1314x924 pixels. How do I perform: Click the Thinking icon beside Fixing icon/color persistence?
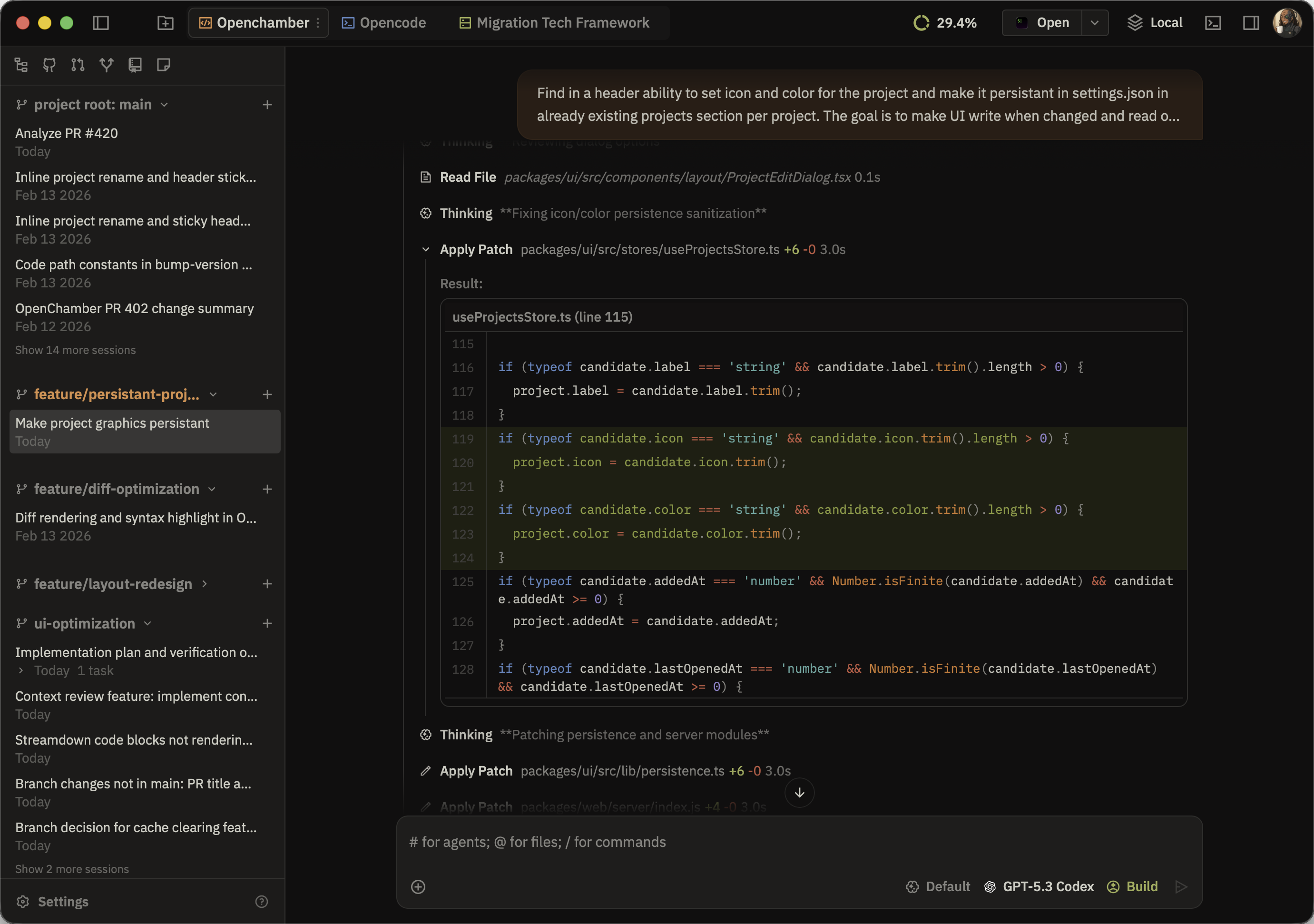(426, 214)
